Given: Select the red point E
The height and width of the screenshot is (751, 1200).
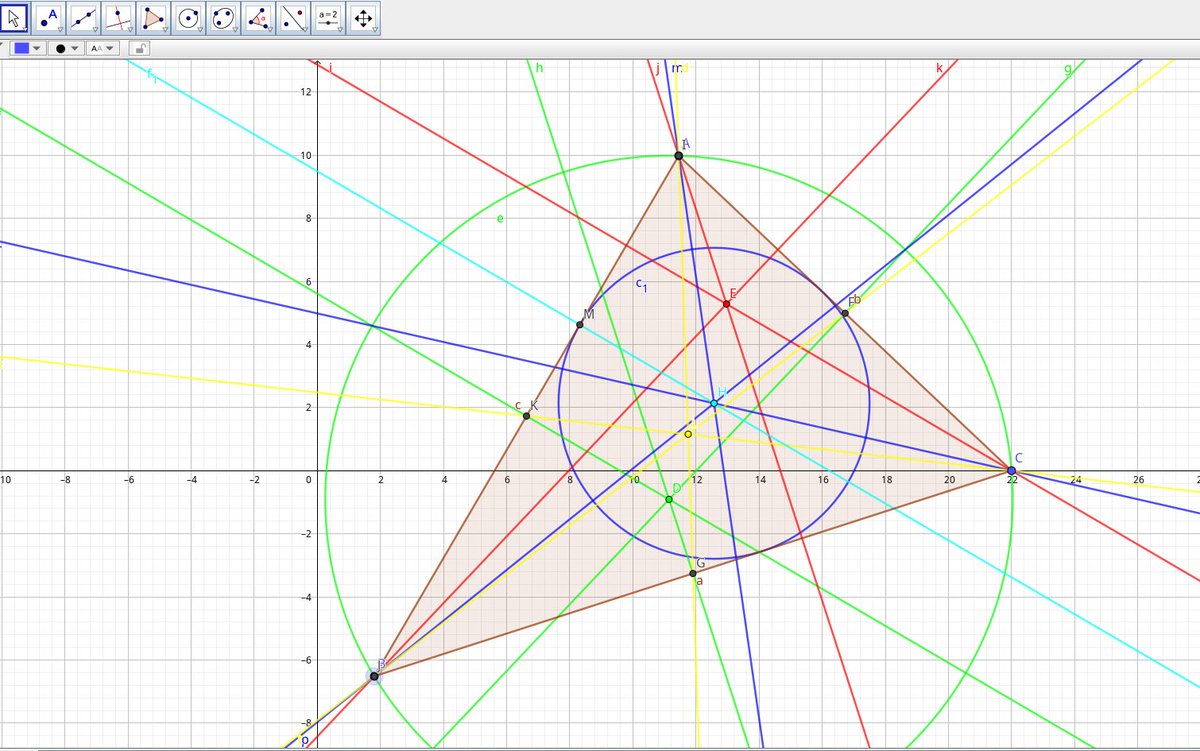Looking at the screenshot, I should 727,304.
